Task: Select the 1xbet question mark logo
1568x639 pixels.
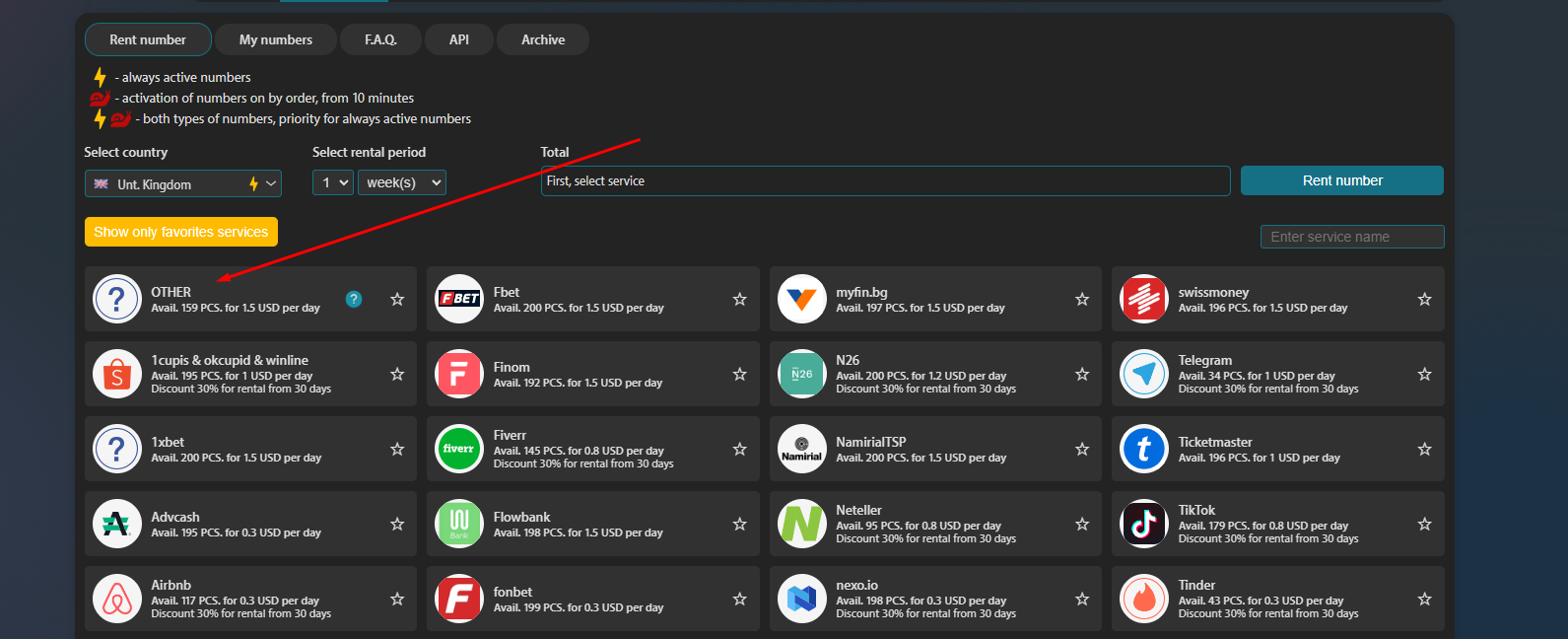Action: click(117, 449)
